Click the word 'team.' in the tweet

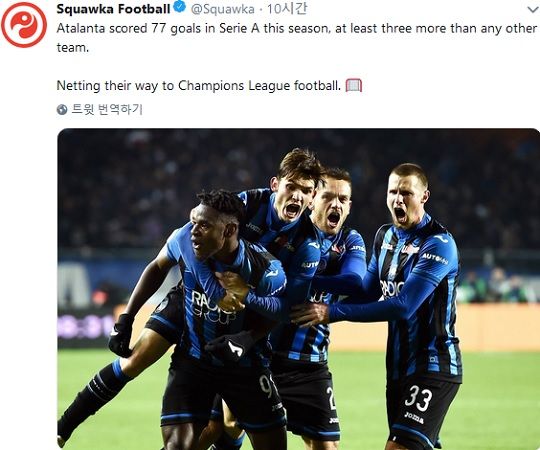[x=73, y=47]
